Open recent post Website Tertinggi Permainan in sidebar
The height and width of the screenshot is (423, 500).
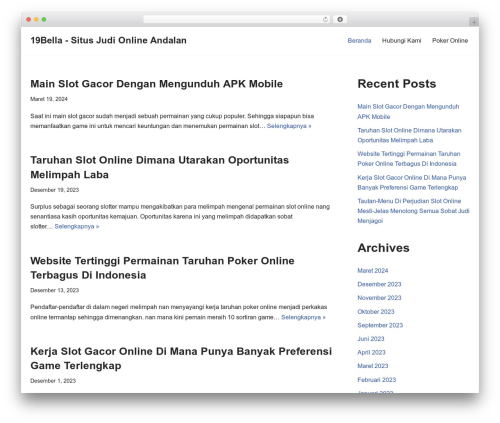click(409, 159)
